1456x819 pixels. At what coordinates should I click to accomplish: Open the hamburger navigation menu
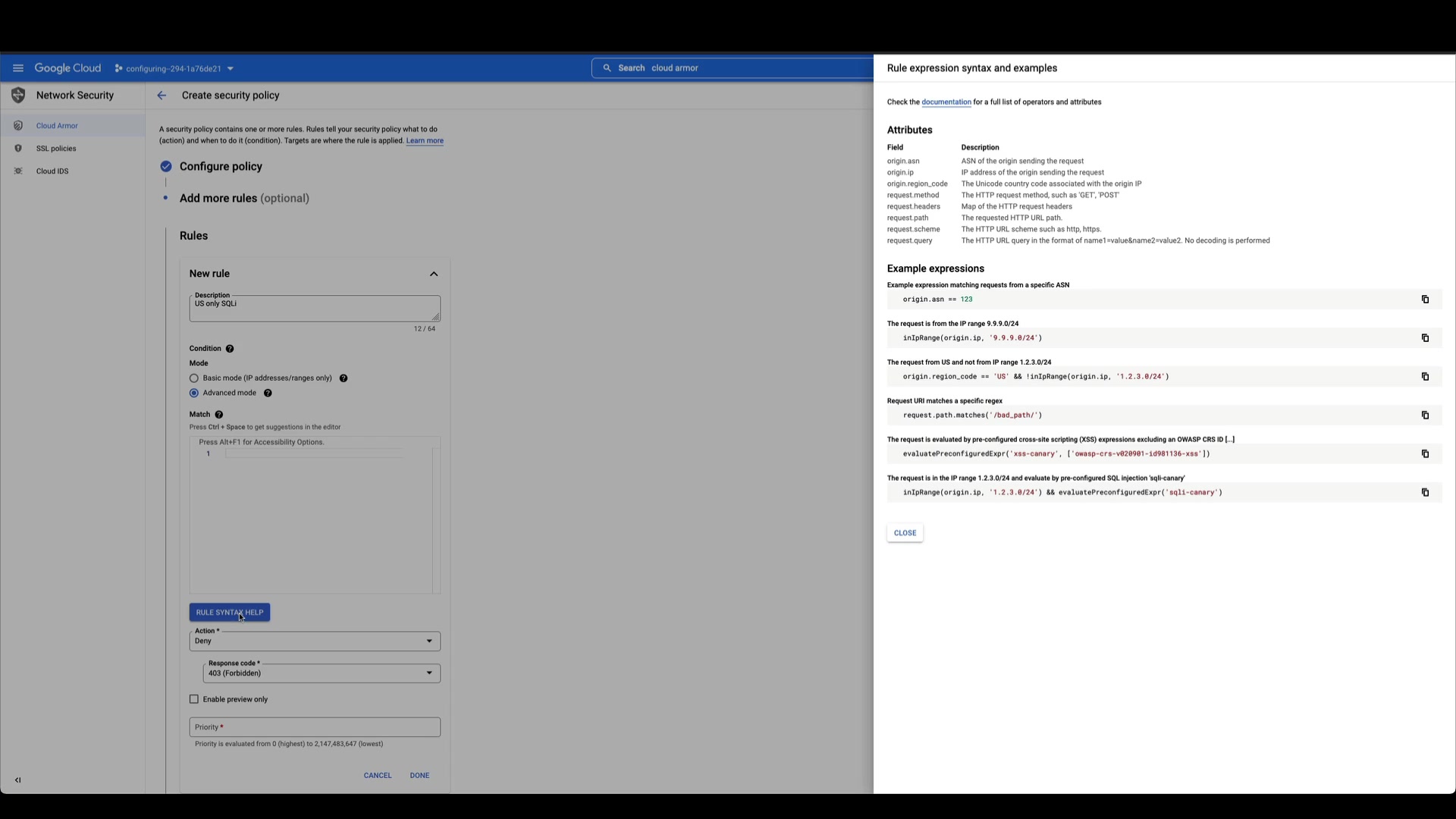(x=18, y=68)
